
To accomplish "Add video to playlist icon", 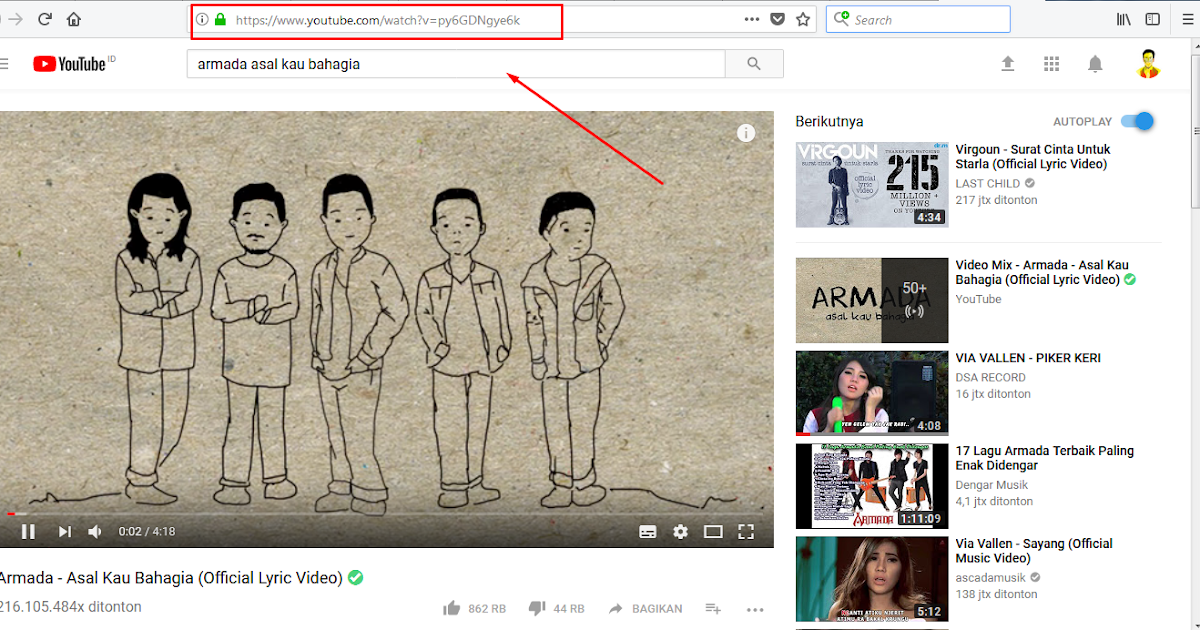I will click(713, 608).
